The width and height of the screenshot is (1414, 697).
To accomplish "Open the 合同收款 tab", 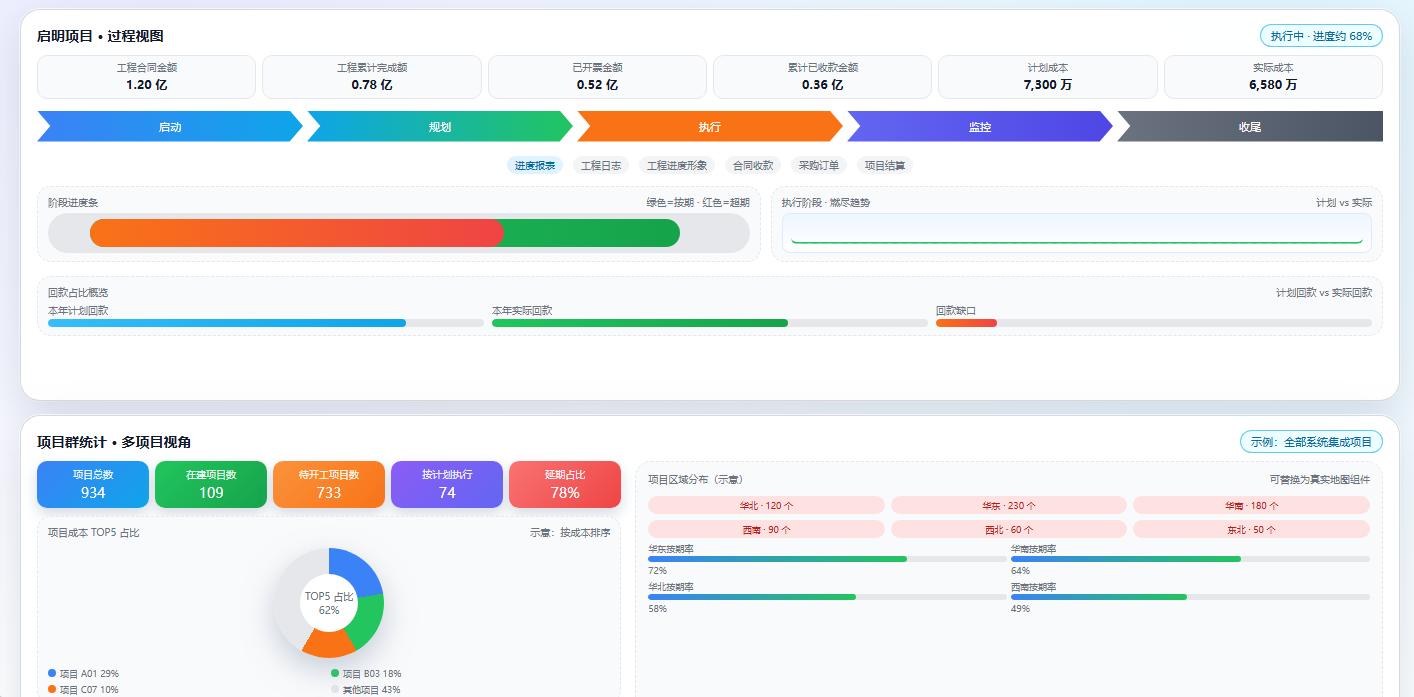I will 753,166.
